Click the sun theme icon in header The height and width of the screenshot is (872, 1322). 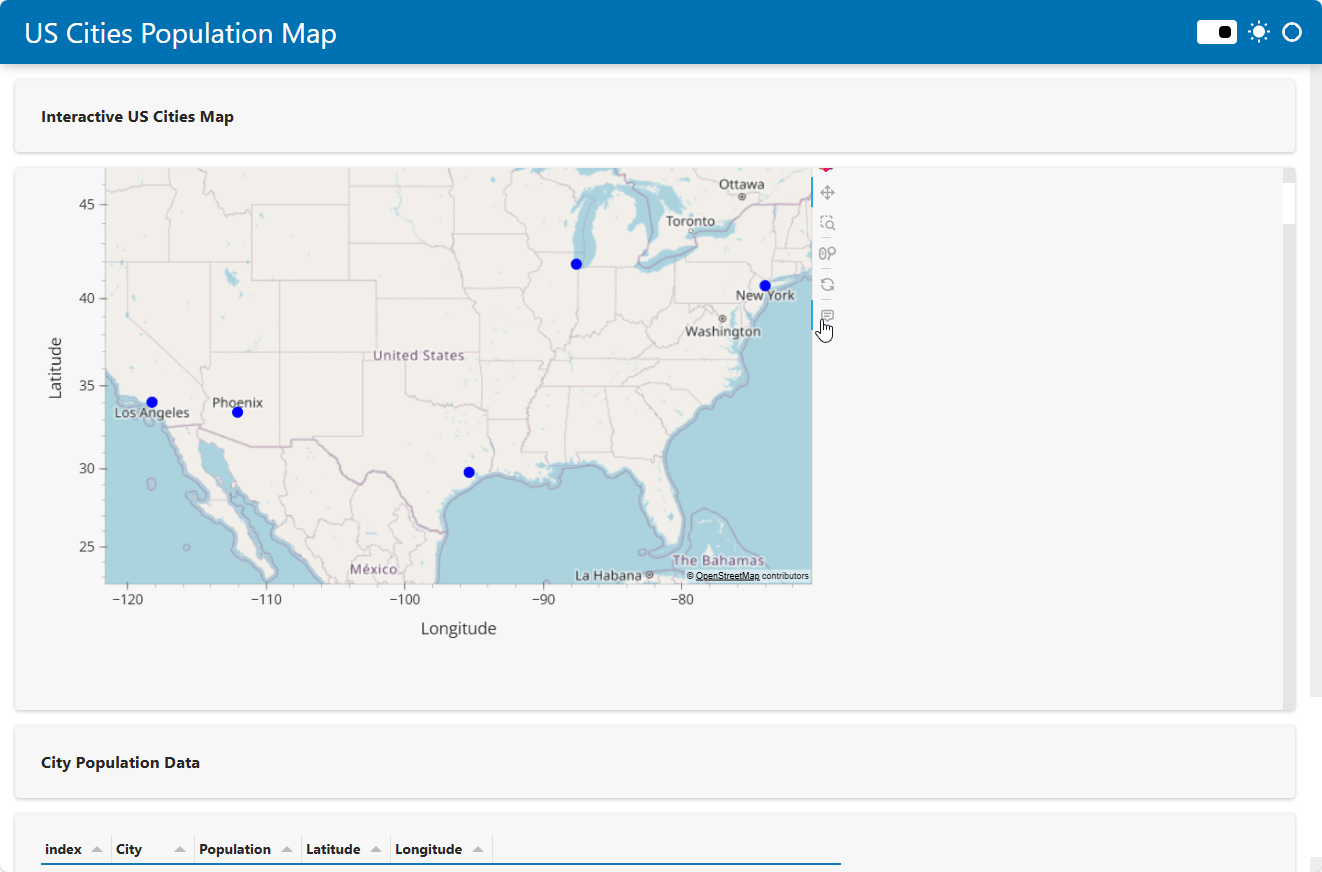click(x=1259, y=32)
